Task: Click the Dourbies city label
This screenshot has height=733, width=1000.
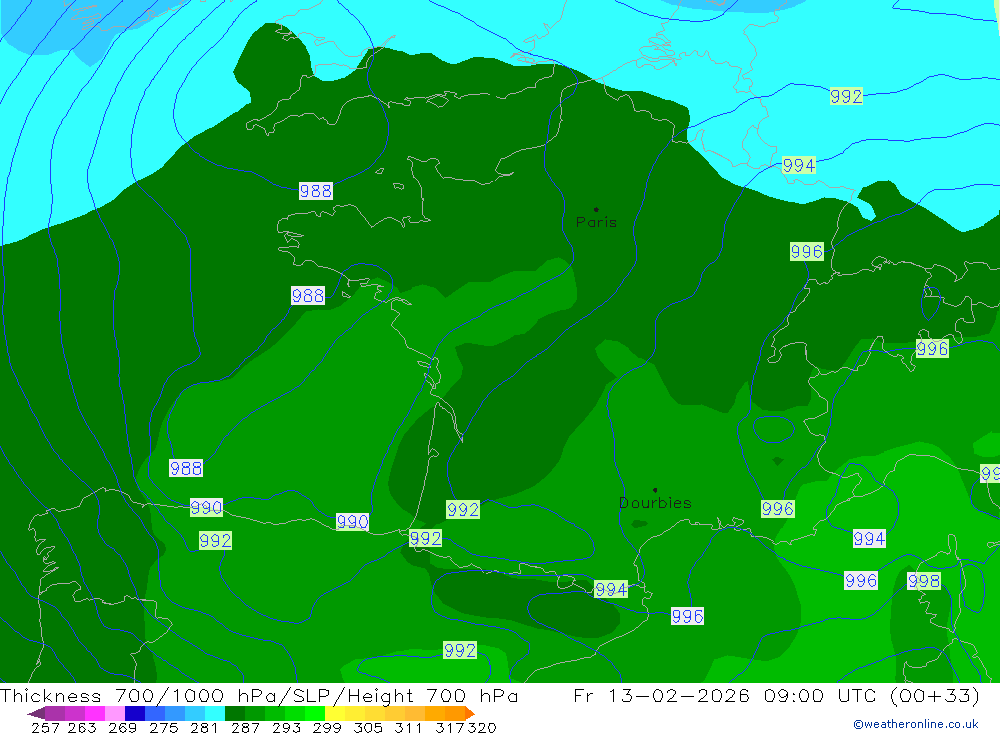Action: click(x=655, y=503)
